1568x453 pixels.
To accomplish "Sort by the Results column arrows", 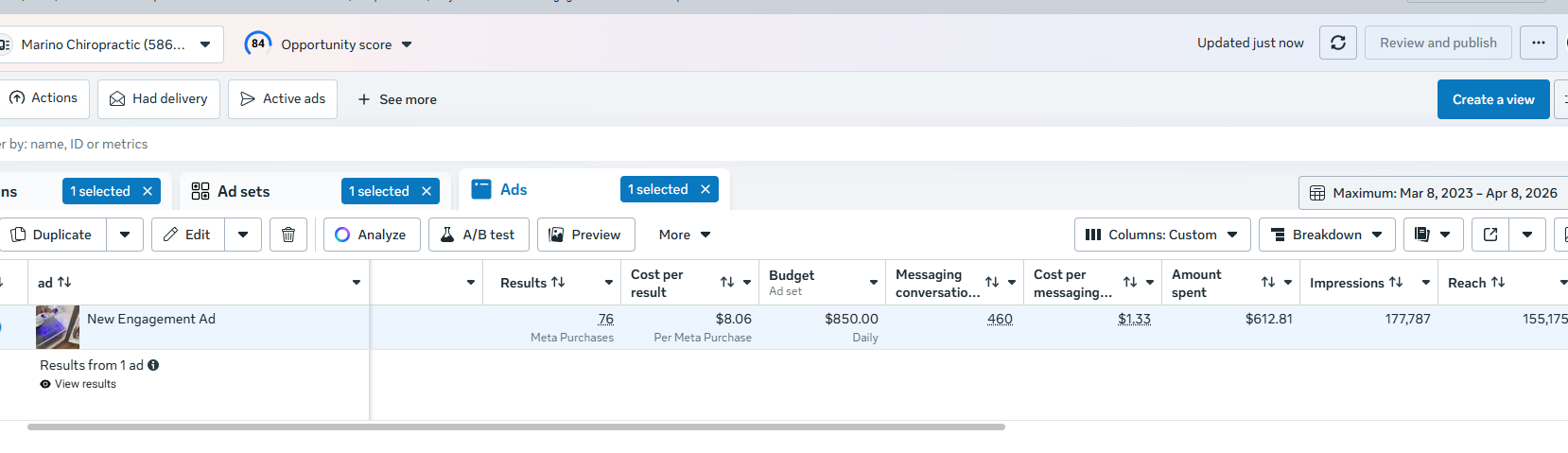I will click(558, 282).
